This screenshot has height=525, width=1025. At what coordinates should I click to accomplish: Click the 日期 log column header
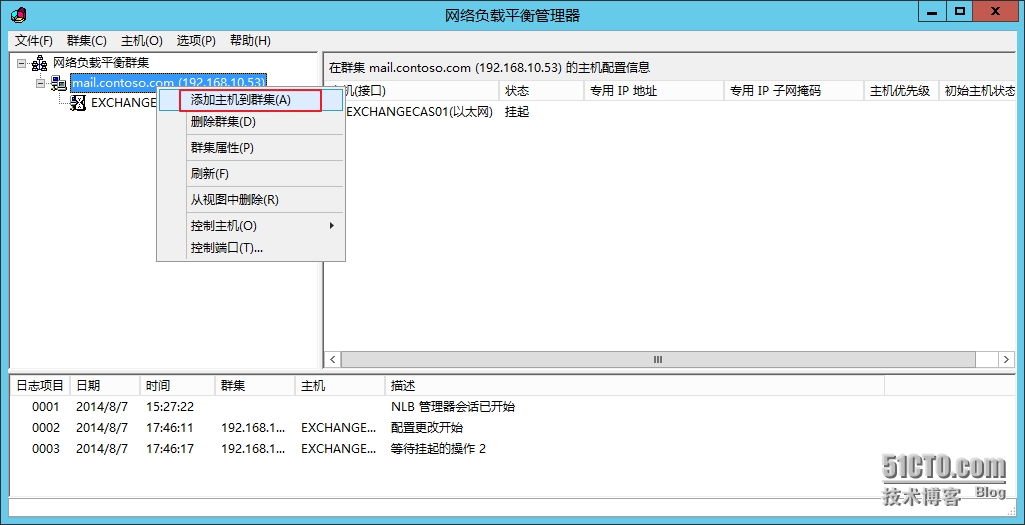point(105,386)
